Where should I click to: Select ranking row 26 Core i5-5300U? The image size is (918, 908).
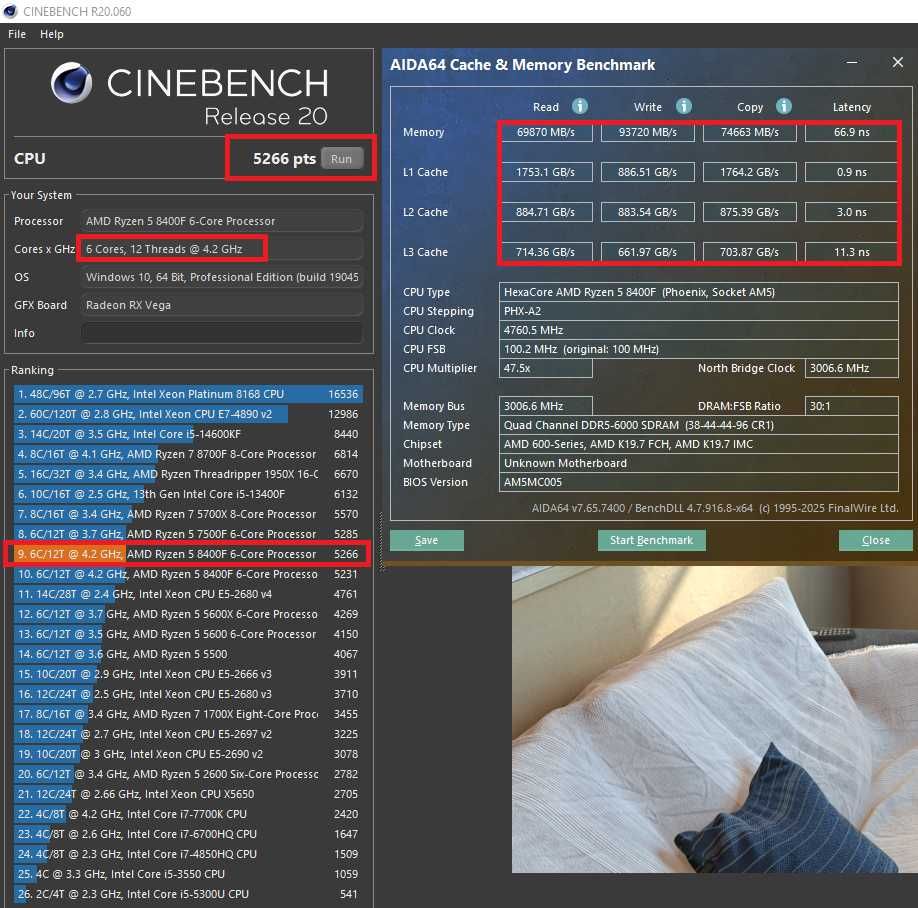188,894
